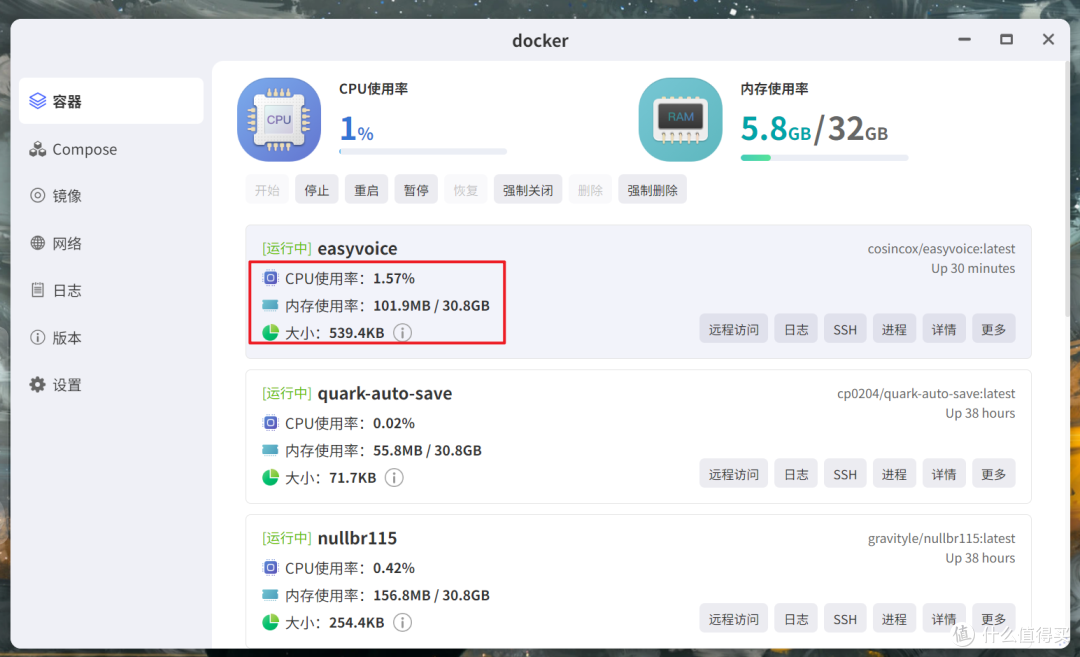Click the 日志 document icon in the sidebar
Screen dimensions: 1080x657
[37, 290]
